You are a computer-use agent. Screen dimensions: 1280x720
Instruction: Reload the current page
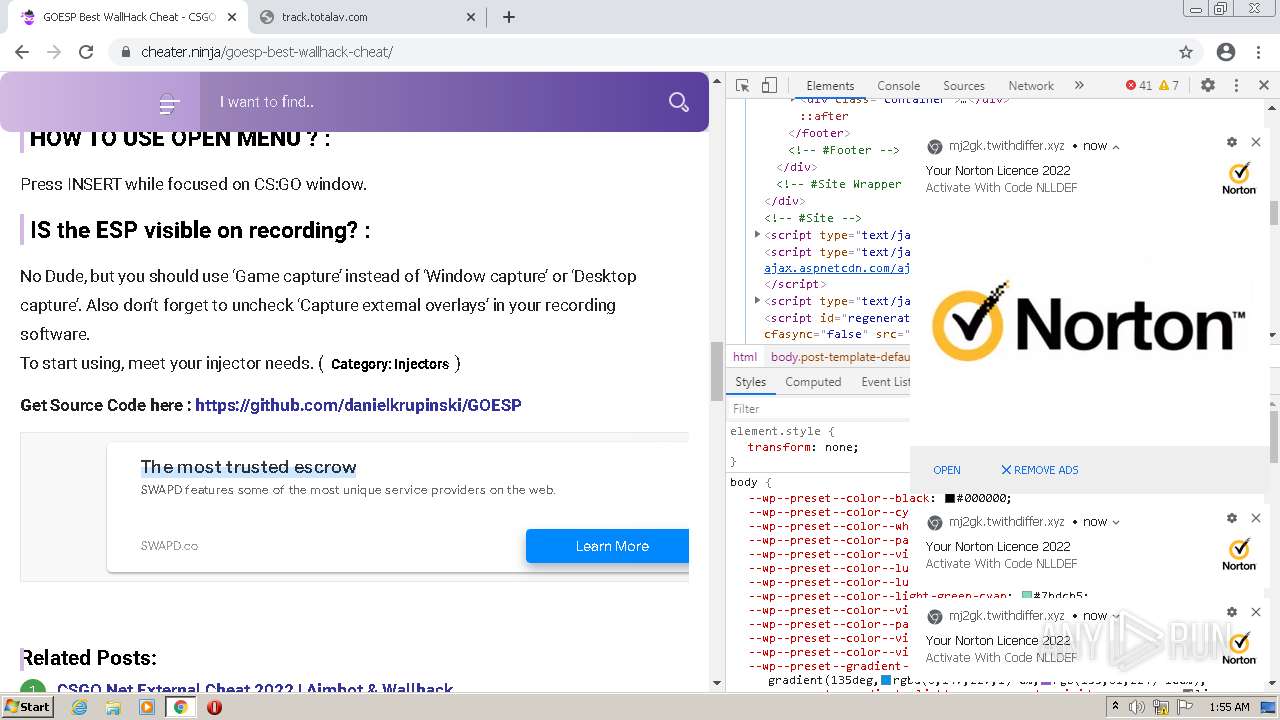(x=86, y=52)
